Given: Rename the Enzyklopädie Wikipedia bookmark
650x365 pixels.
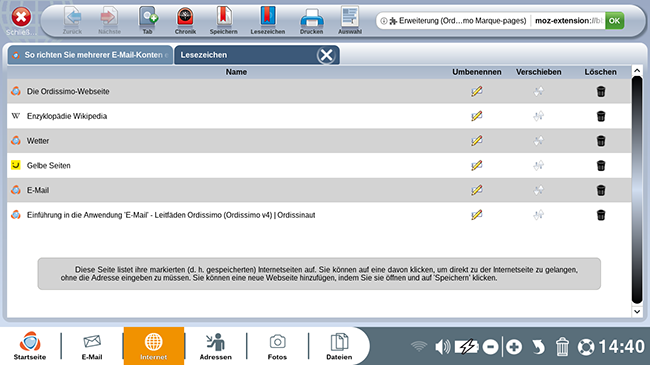Looking at the screenshot, I should (x=477, y=116).
